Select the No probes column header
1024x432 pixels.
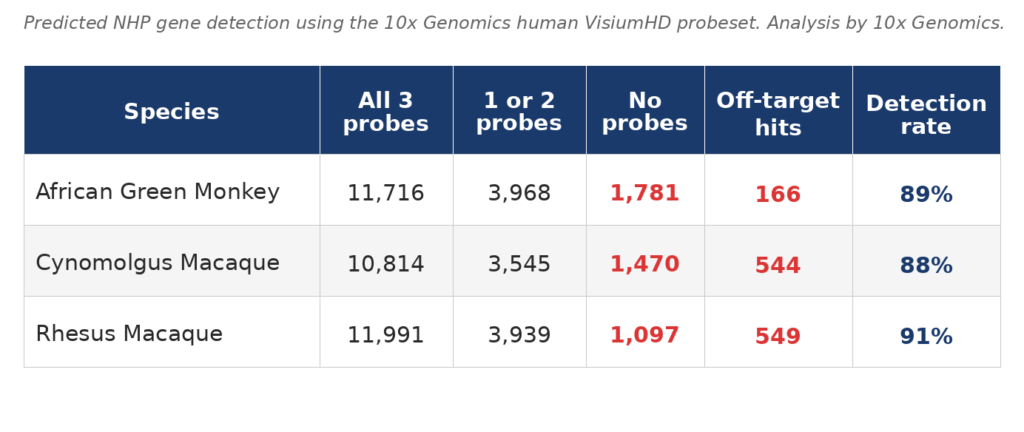(645, 112)
